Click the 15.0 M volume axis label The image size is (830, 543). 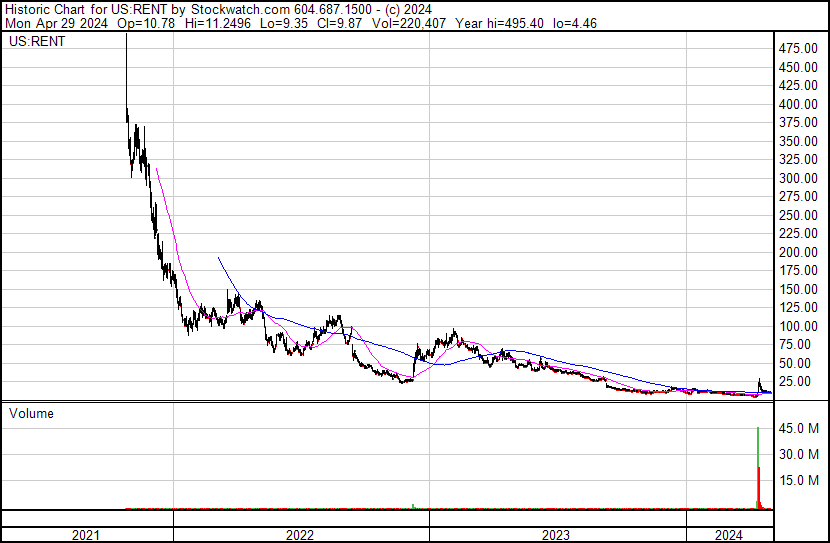[799, 480]
